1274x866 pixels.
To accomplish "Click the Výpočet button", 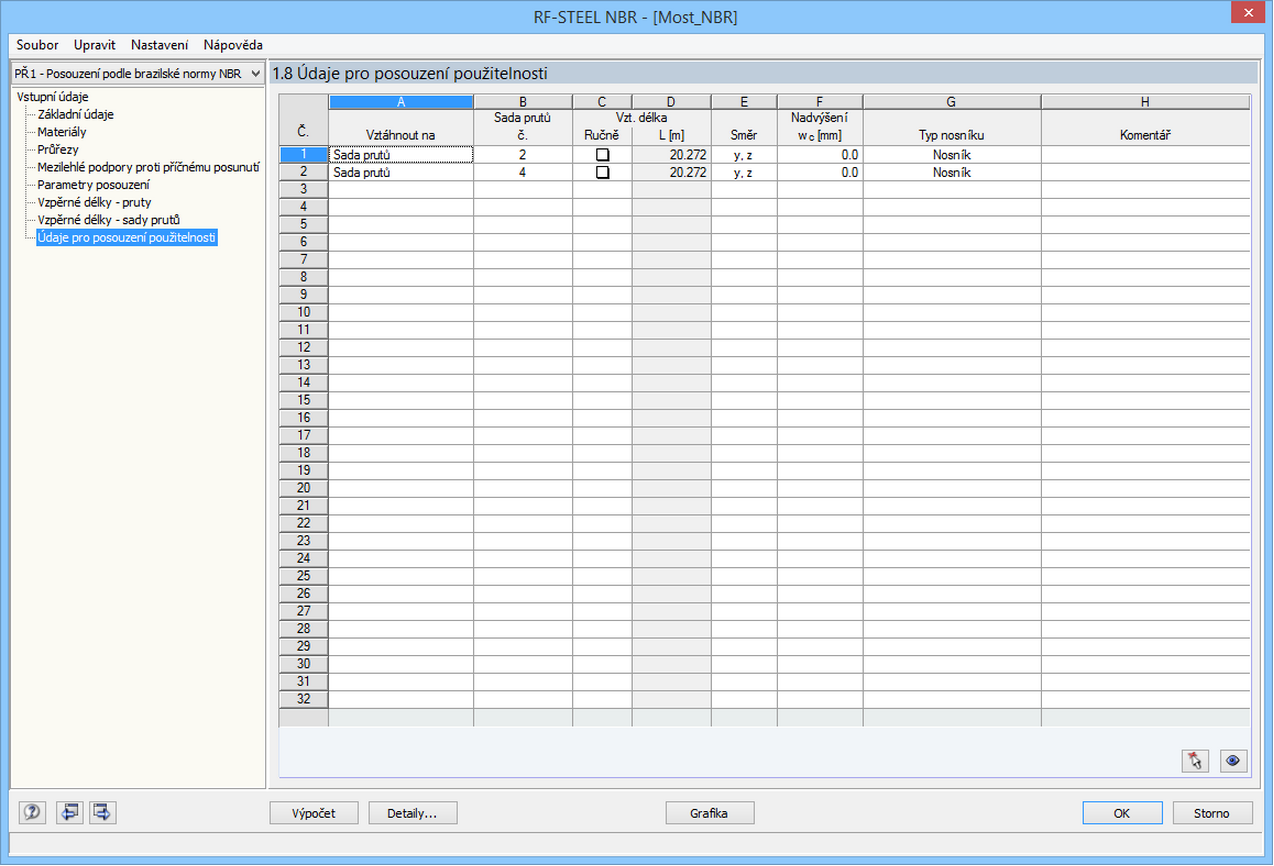I will [314, 813].
